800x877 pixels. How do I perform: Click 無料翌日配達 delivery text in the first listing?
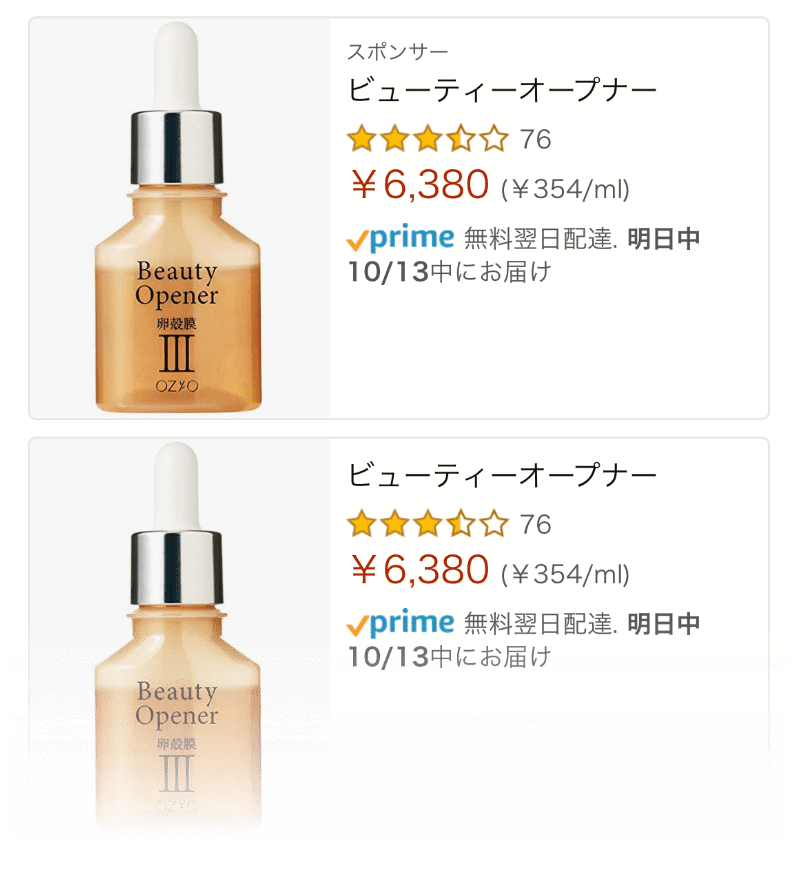[540, 239]
